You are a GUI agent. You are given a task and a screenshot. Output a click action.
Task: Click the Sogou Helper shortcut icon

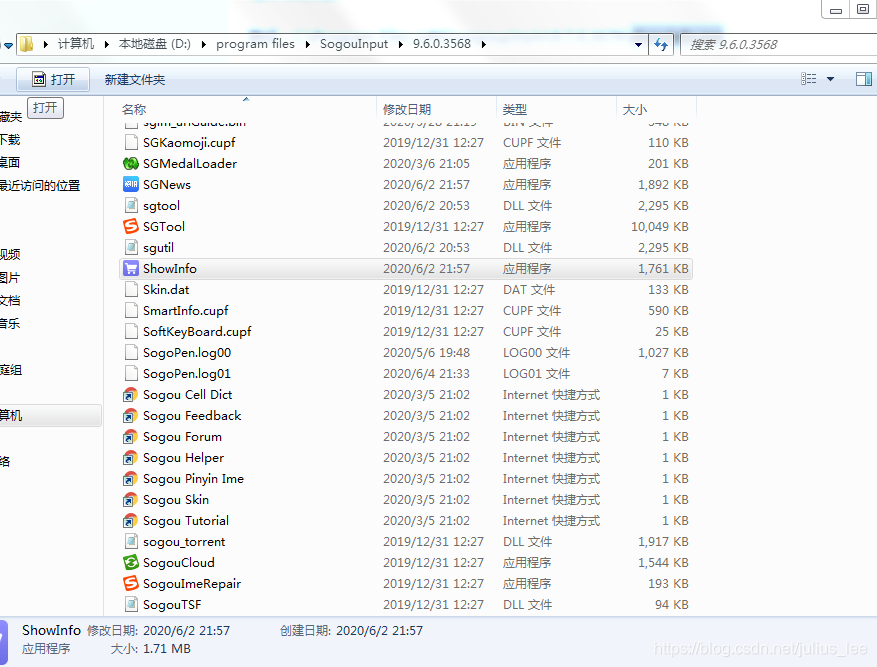(x=131, y=457)
